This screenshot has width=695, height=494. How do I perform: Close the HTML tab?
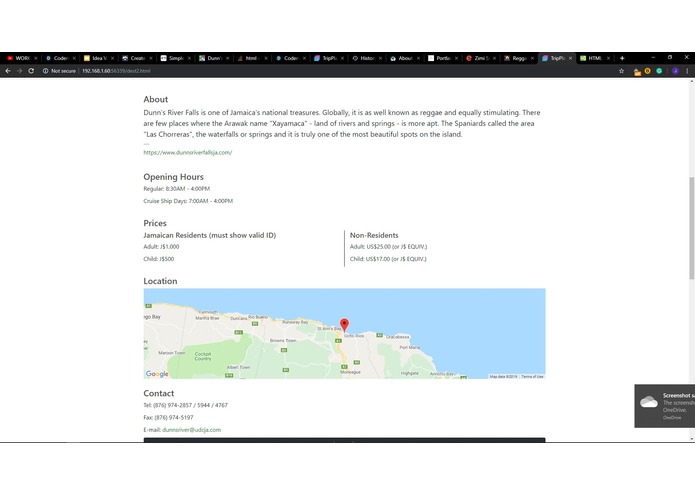[609, 58]
